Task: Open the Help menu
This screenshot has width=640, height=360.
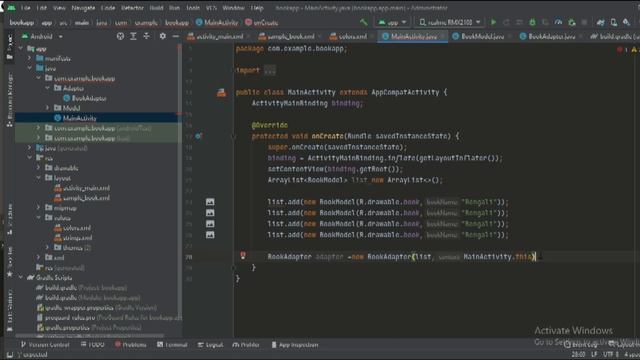Action: pyautogui.click(x=257, y=8)
